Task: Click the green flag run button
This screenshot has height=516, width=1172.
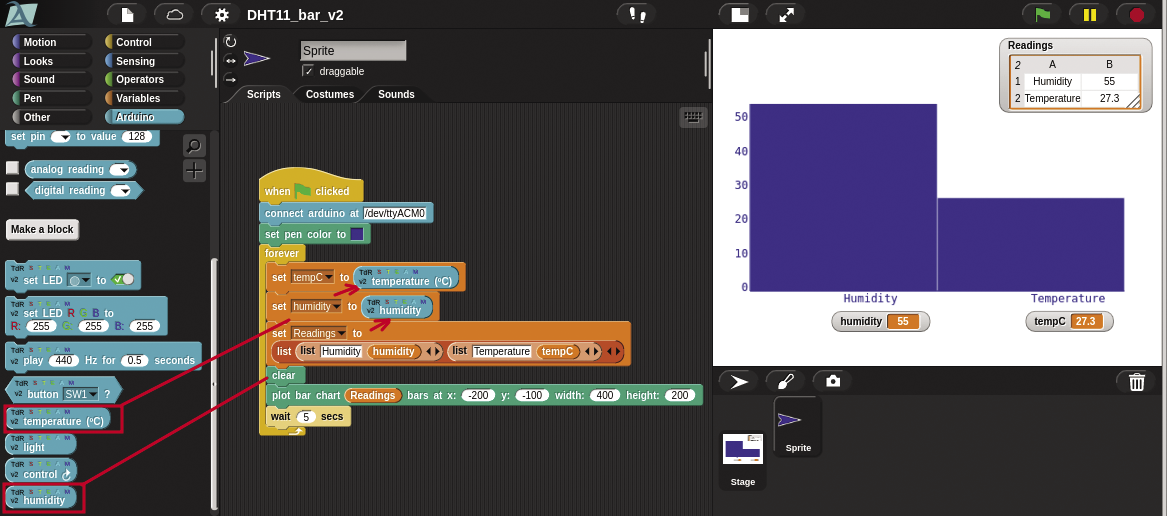Action: 1042,14
